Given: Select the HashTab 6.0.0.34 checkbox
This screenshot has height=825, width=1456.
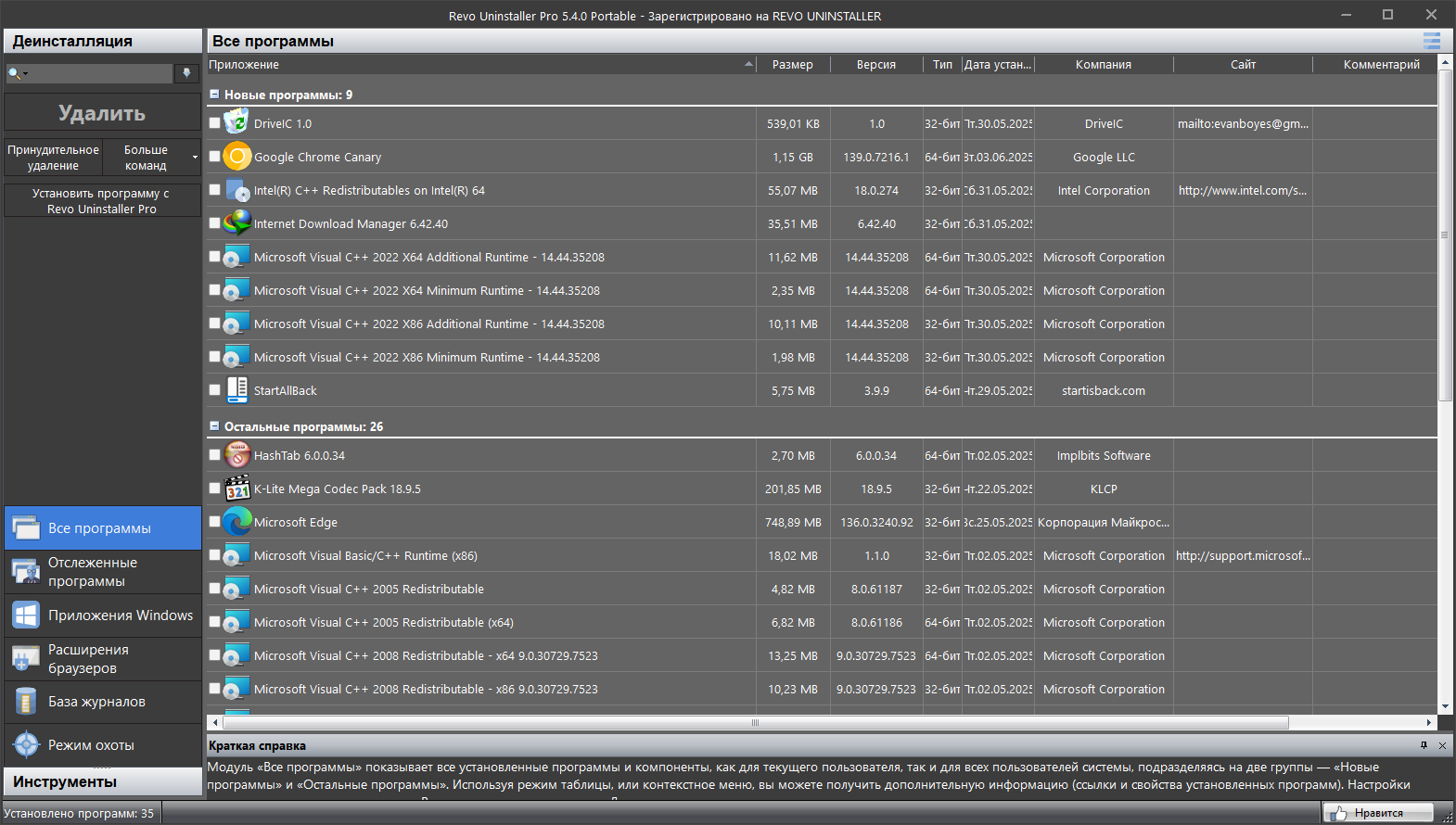Looking at the screenshot, I should point(215,454).
